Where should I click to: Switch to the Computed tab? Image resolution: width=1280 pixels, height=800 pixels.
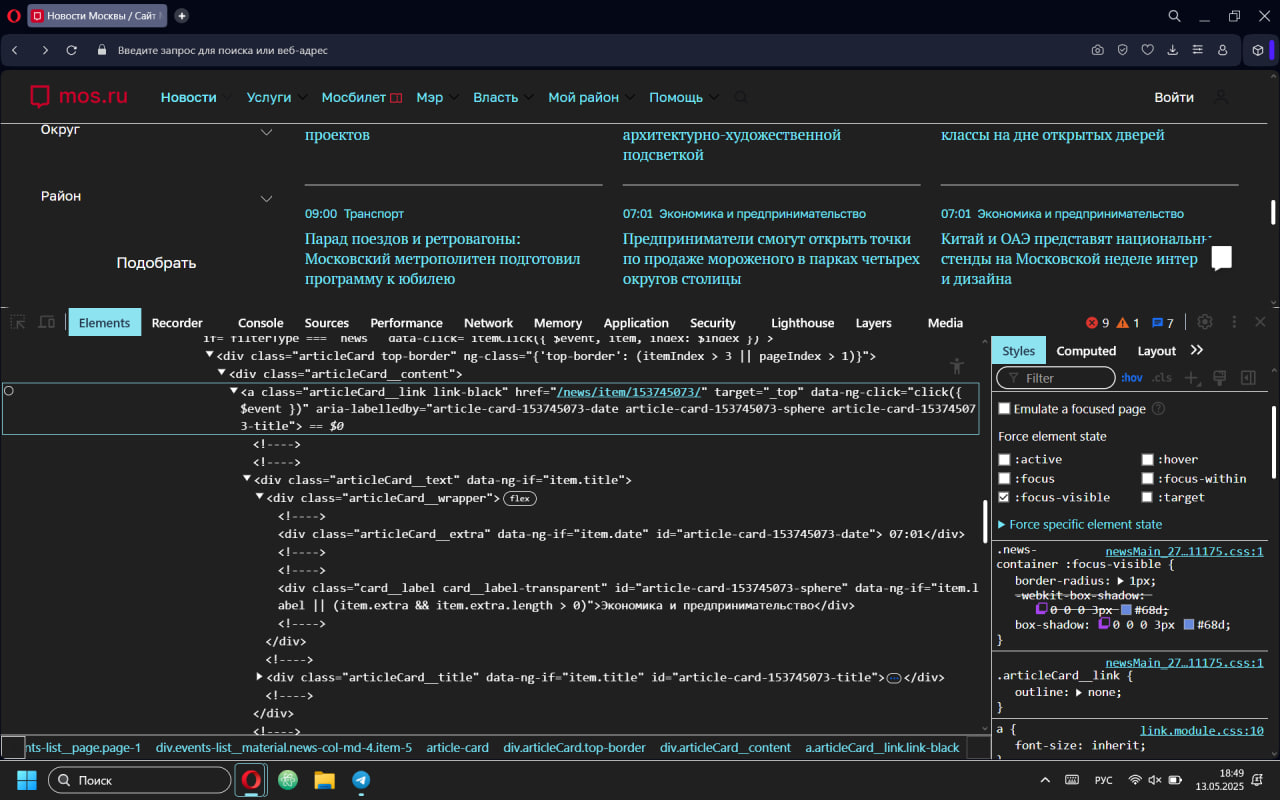point(1086,350)
